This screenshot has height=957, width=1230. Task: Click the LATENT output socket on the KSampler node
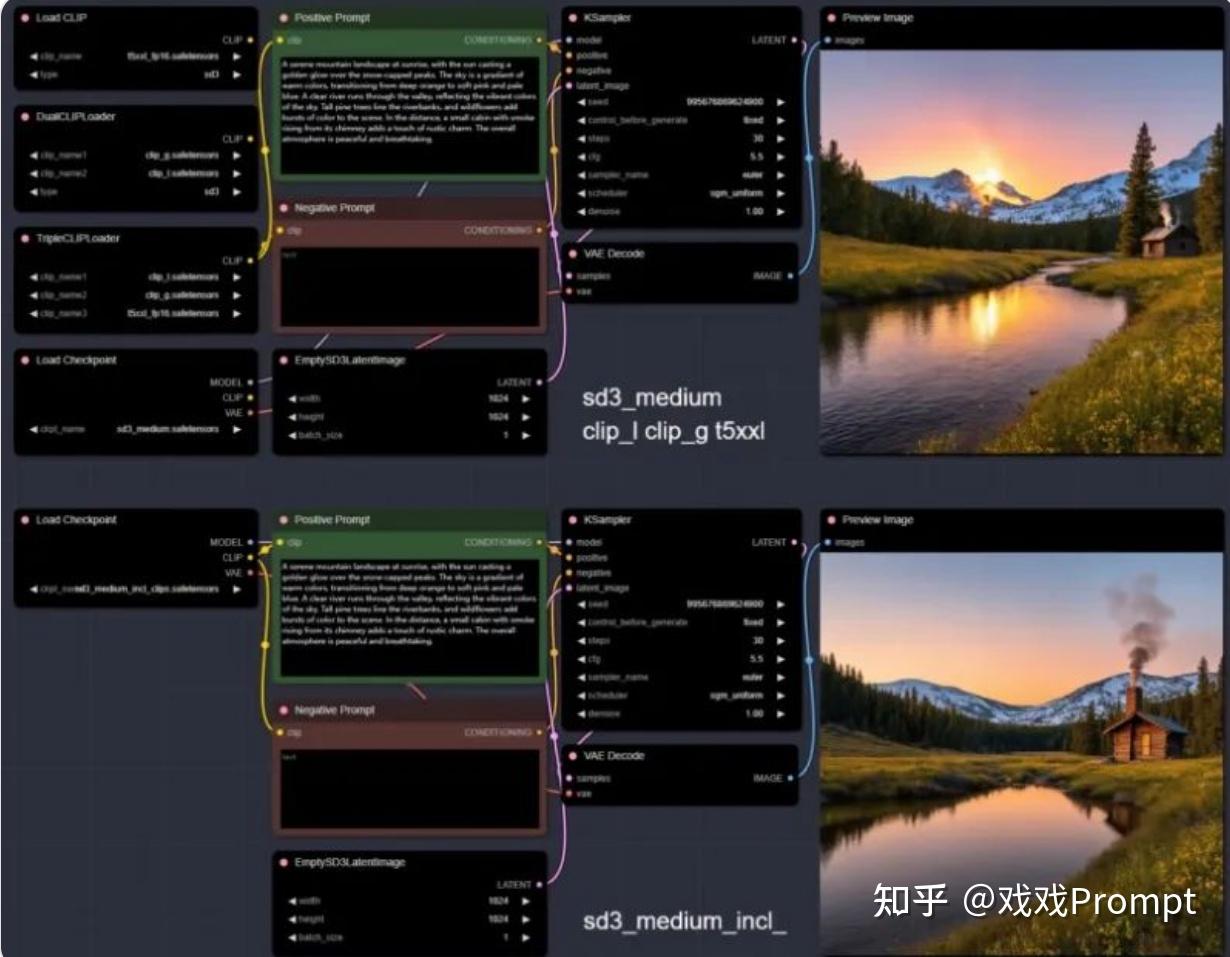[x=793, y=39]
